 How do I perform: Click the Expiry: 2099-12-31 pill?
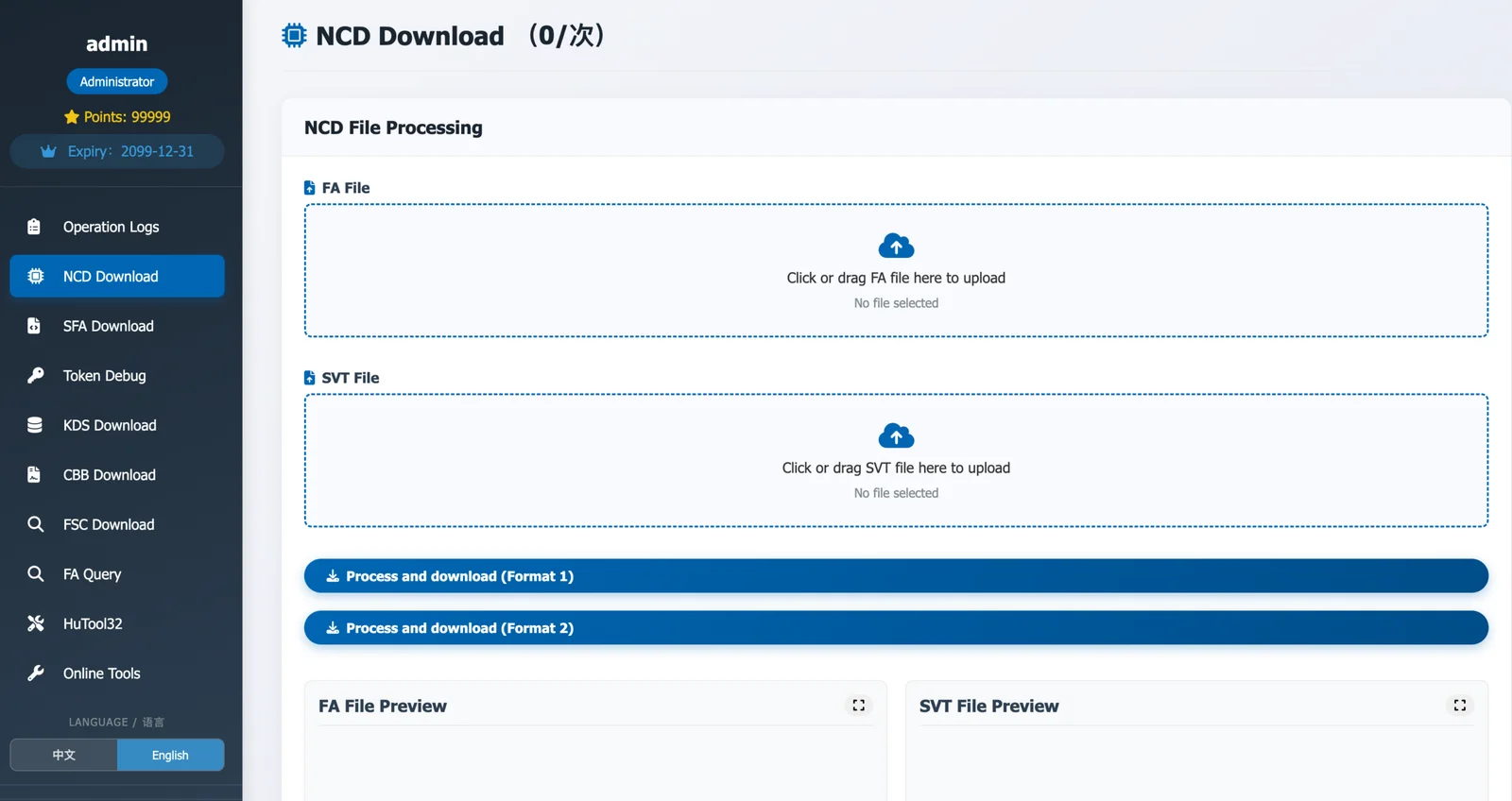117,151
